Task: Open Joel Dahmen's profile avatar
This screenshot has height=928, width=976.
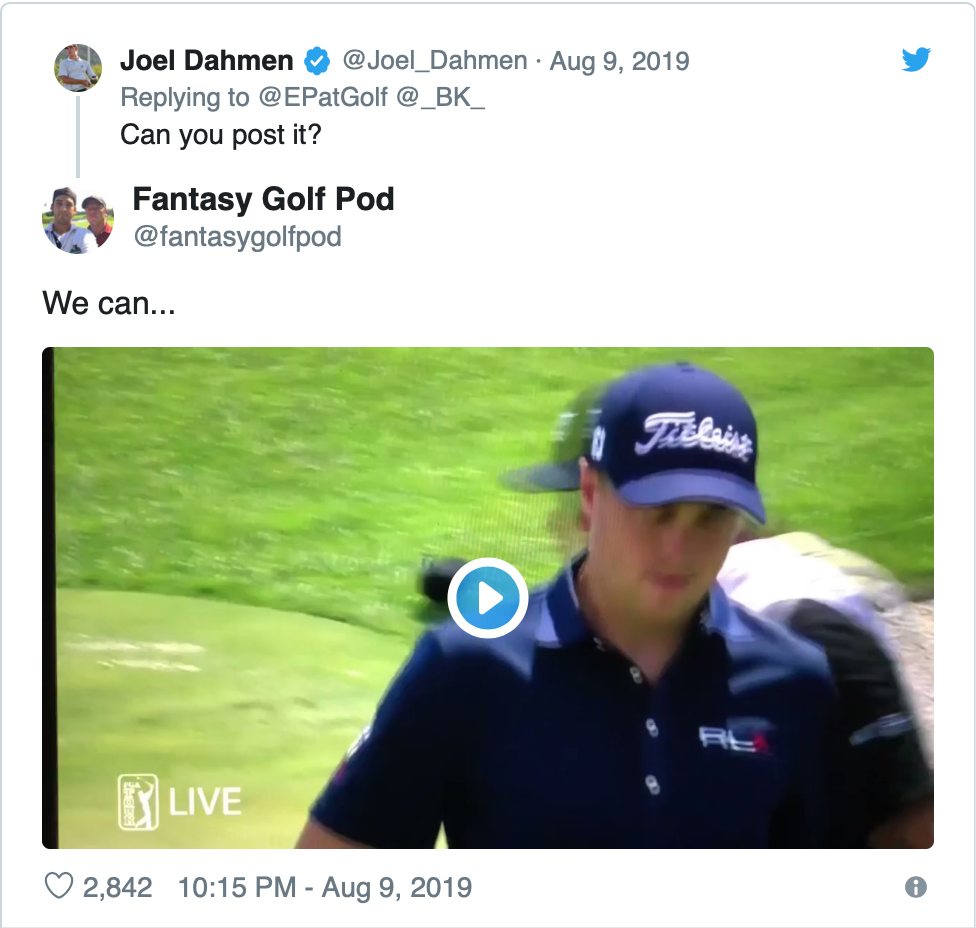Action: click(78, 68)
